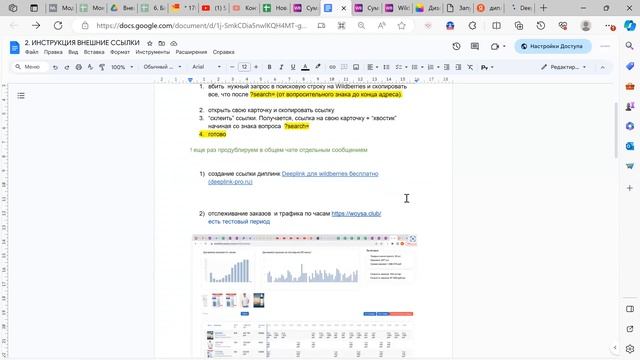The height and width of the screenshot is (360, 640).
Task: Open the Правка menu
Action: coord(53,52)
